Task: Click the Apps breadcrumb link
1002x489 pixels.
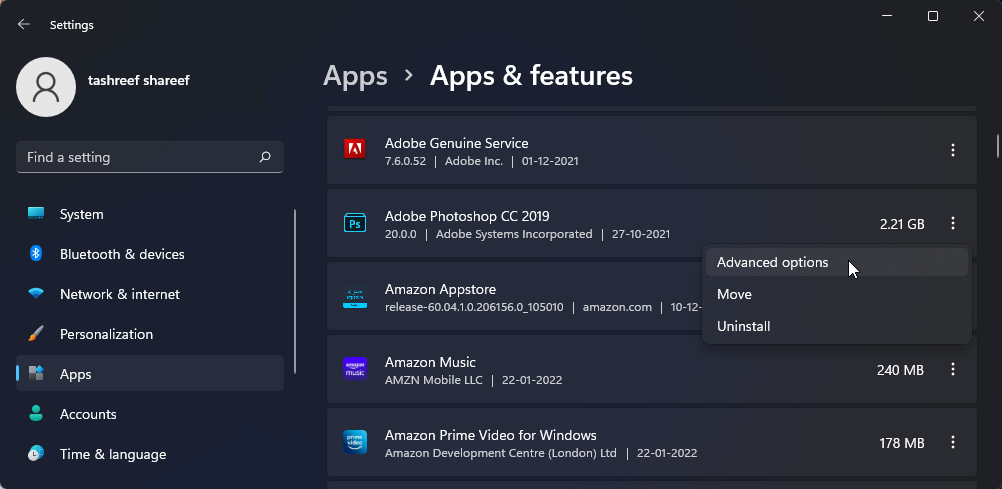Action: 355,76
